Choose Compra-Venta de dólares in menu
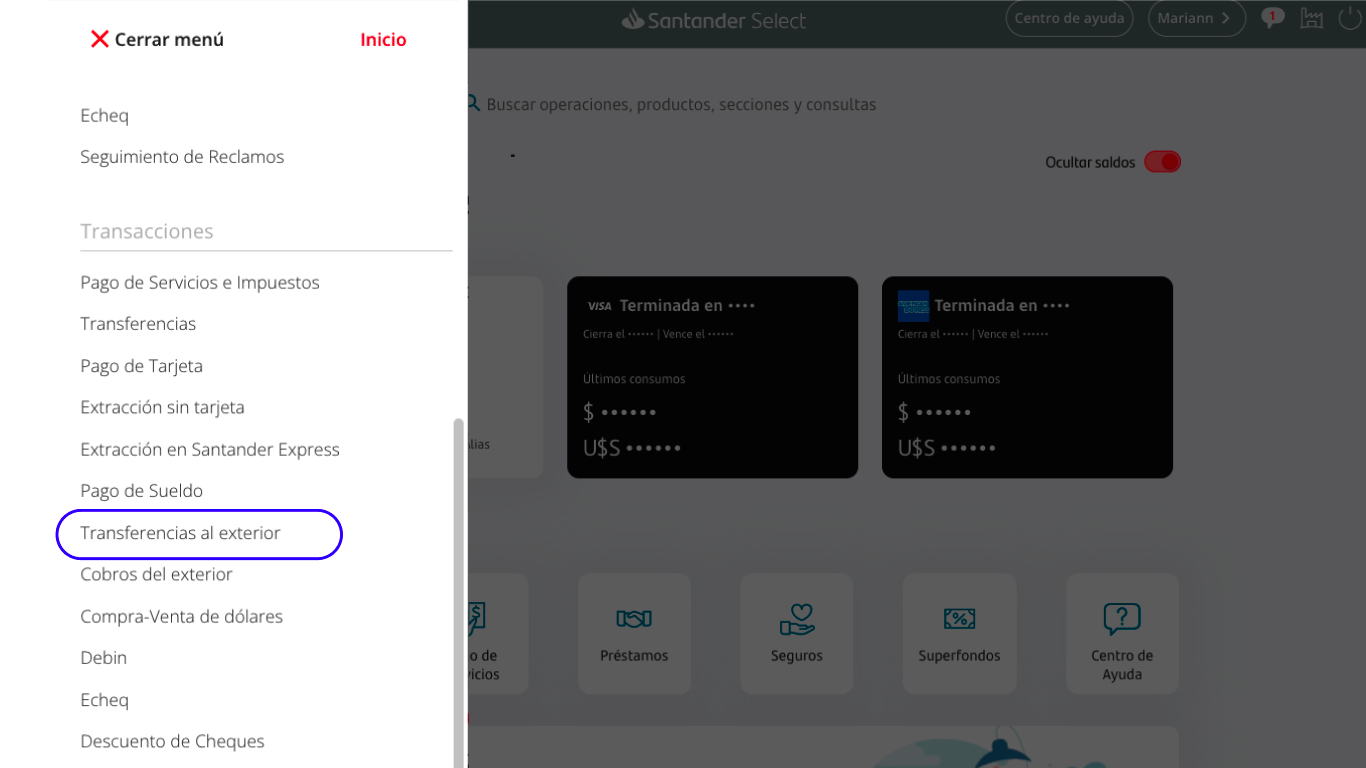The height and width of the screenshot is (768, 1366). click(x=182, y=616)
